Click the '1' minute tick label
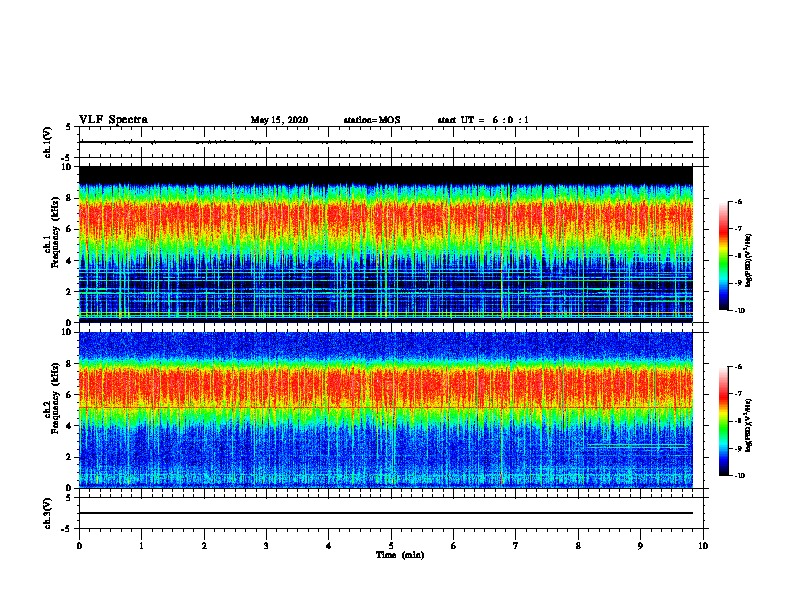792x612 pixels. tap(141, 546)
